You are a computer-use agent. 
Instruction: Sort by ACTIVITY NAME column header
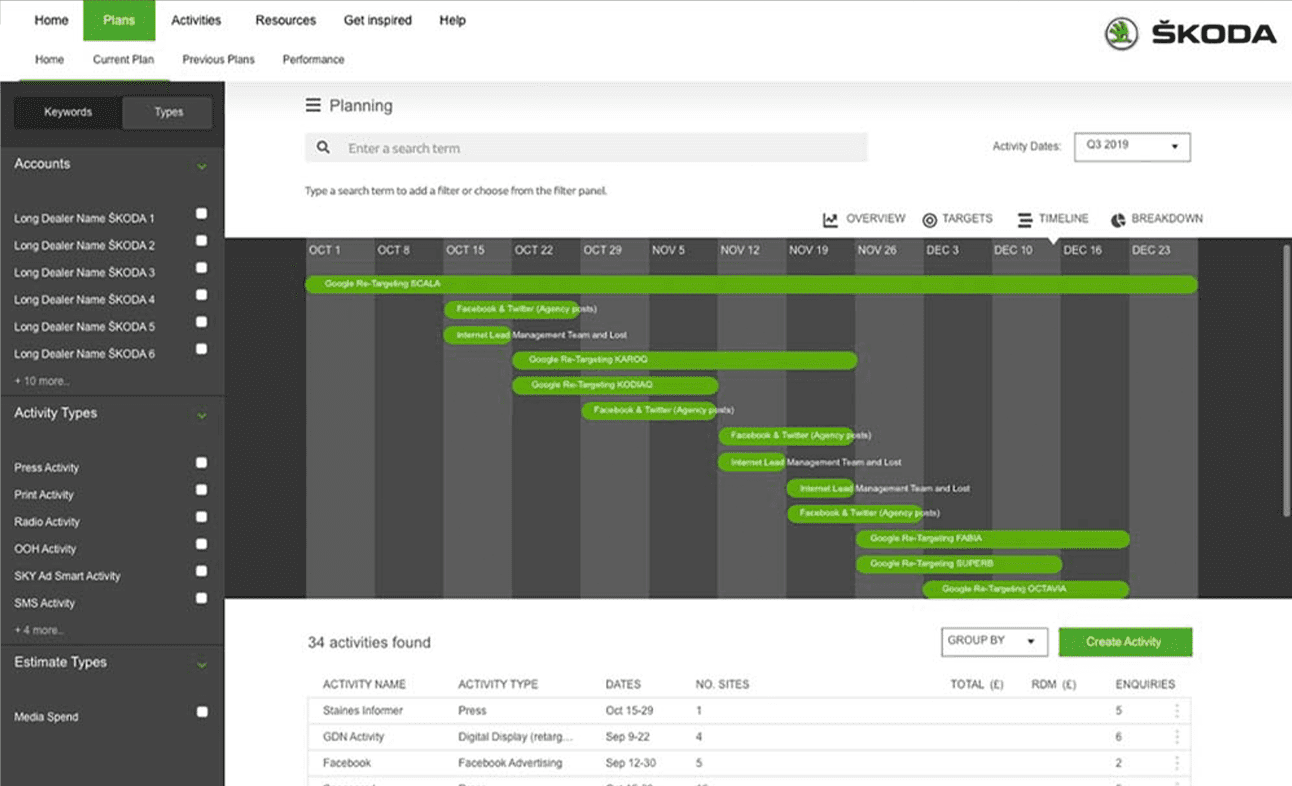[364, 685]
